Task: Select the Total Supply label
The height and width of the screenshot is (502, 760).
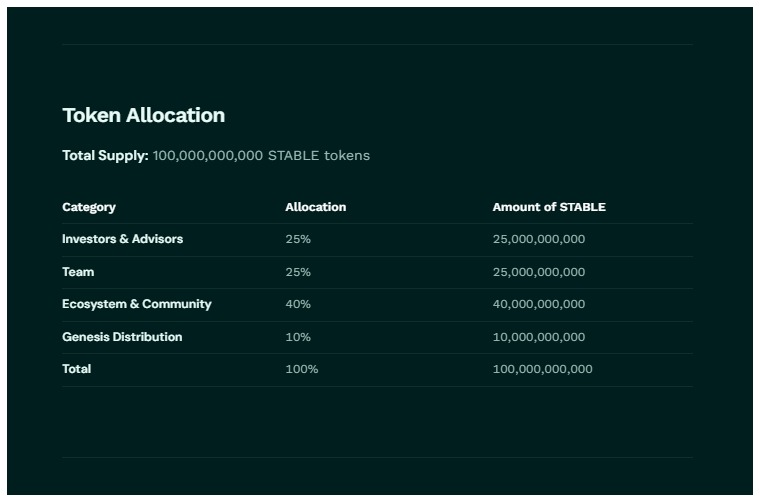Action: coord(105,155)
